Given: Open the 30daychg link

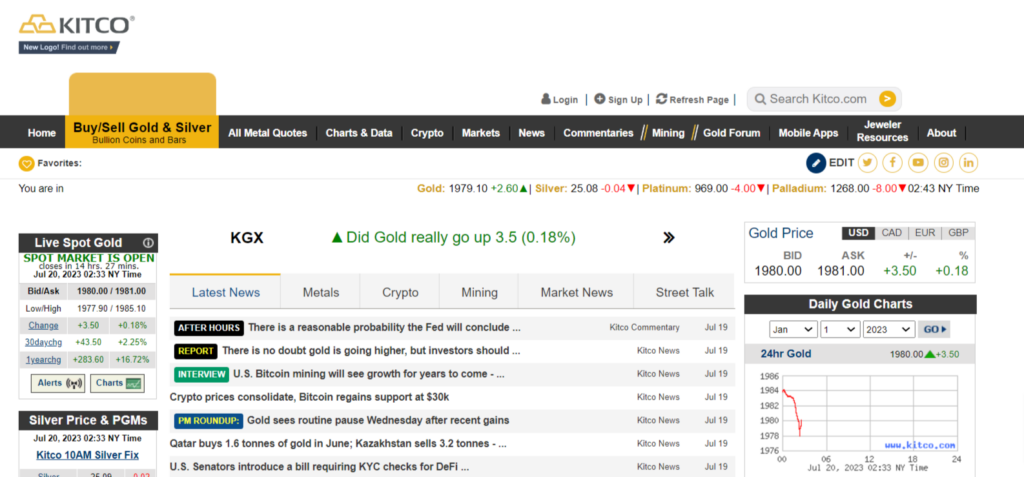Looking at the screenshot, I should (x=43, y=342).
